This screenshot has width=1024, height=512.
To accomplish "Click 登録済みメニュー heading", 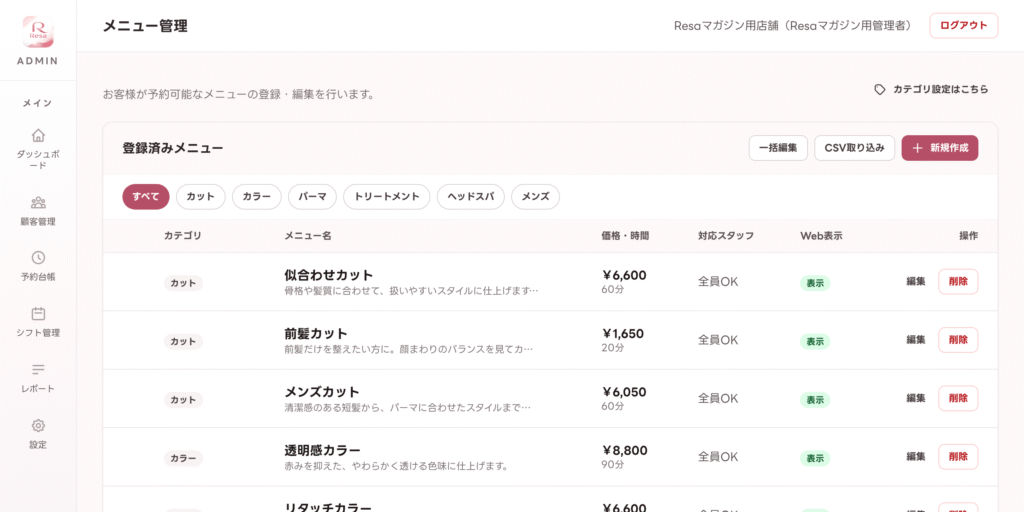I will pos(173,148).
